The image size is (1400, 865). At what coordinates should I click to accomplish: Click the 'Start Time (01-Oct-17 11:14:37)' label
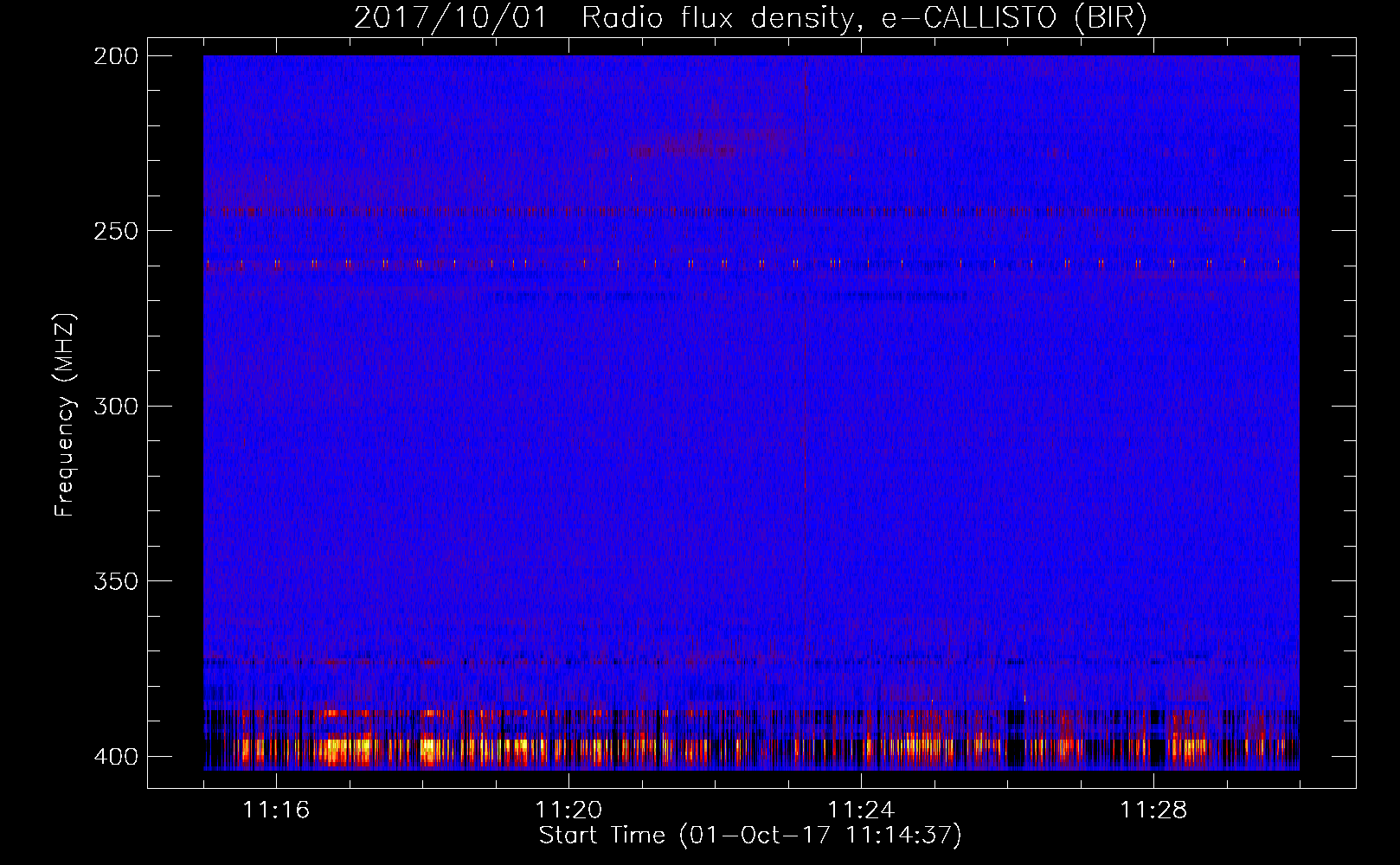point(750,836)
